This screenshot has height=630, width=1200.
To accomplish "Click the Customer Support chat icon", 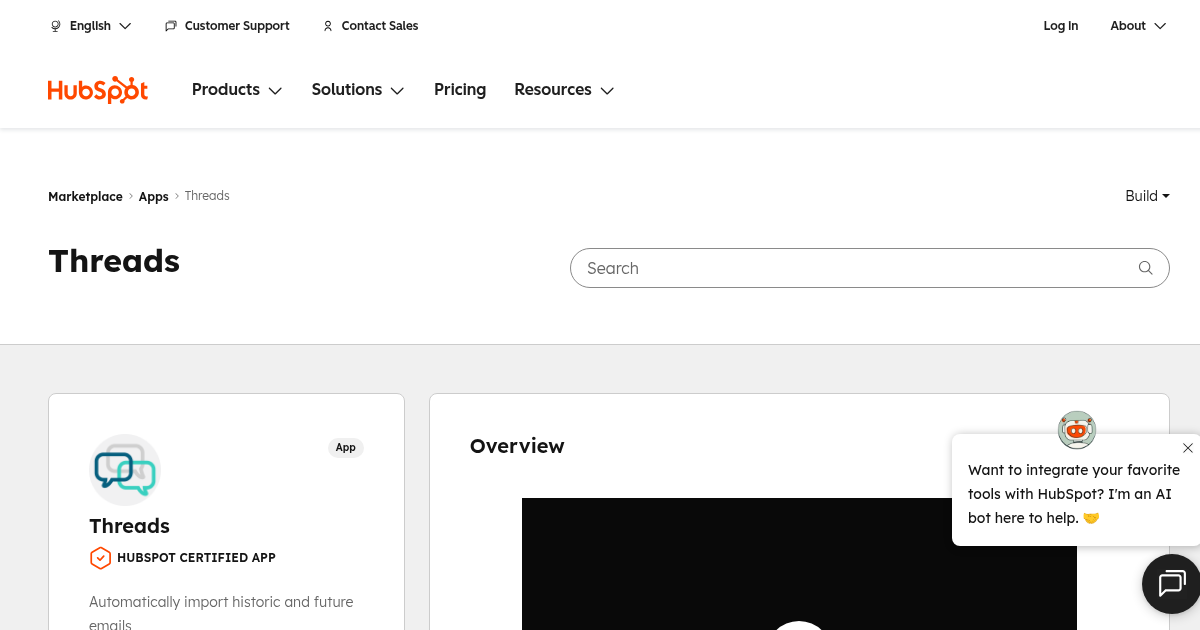I will [171, 26].
